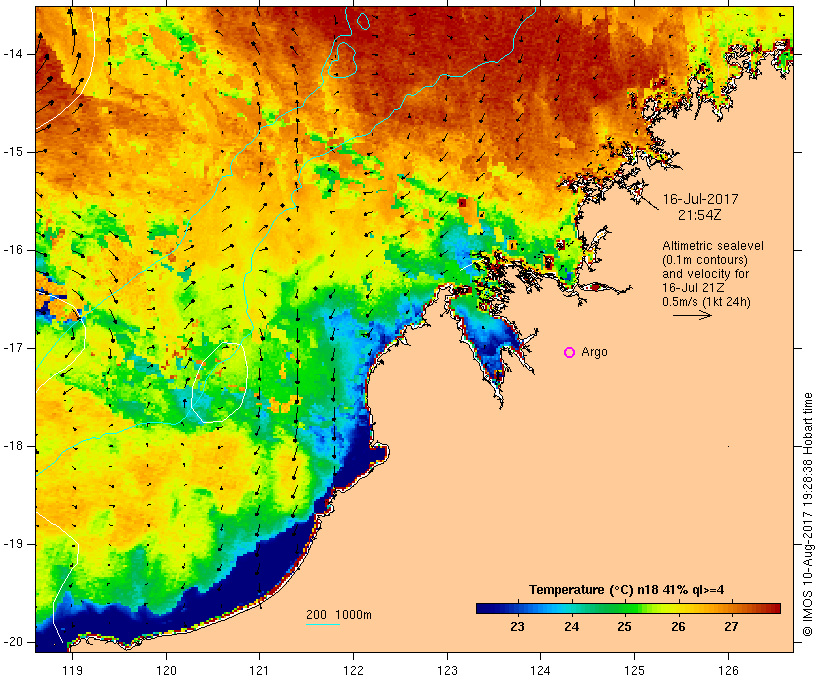This screenshot has width=820, height=680.
Task: Click the 125 longitude axis label
Action: (x=634, y=671)
